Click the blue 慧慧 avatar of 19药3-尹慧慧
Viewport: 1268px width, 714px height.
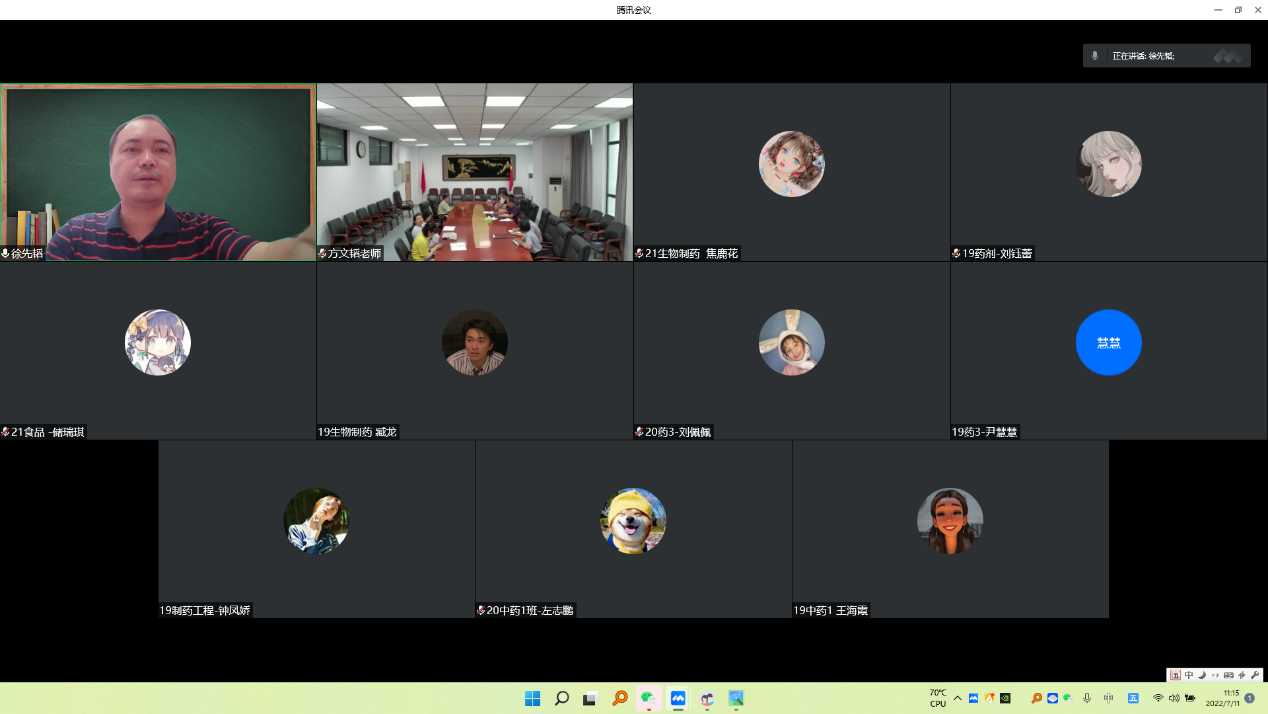tap(1108, 343)
